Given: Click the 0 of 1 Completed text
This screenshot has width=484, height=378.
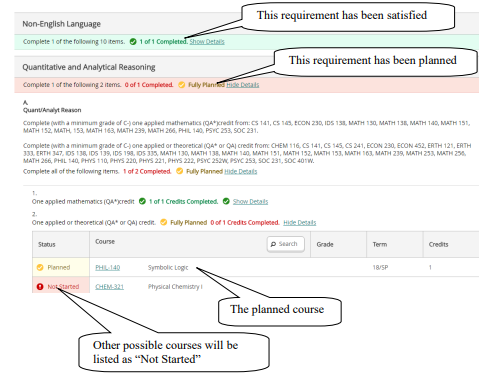Looking at the screenshot, I should (x=149, y=85).
